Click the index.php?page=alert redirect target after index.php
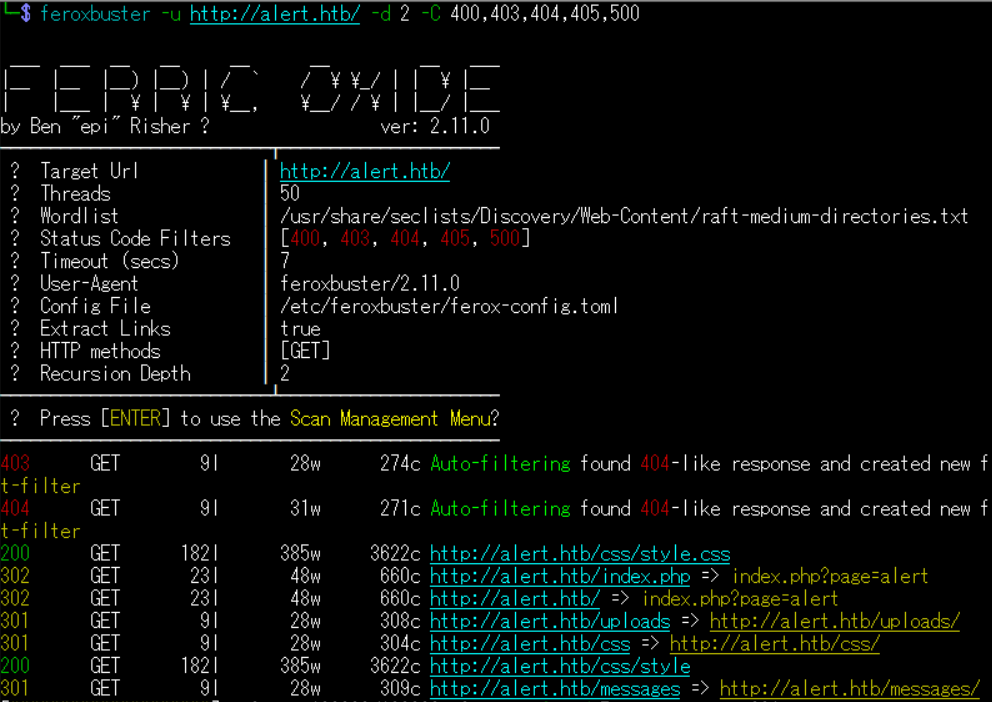This screenshot has height=702, width=992. pos(830,577)
